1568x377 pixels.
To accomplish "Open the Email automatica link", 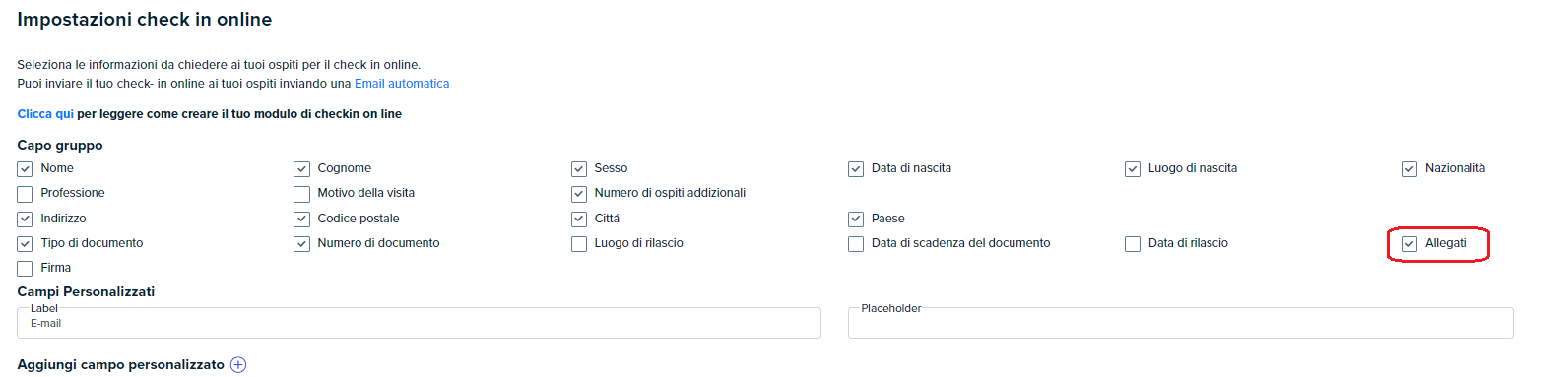I will pos(402,84).
